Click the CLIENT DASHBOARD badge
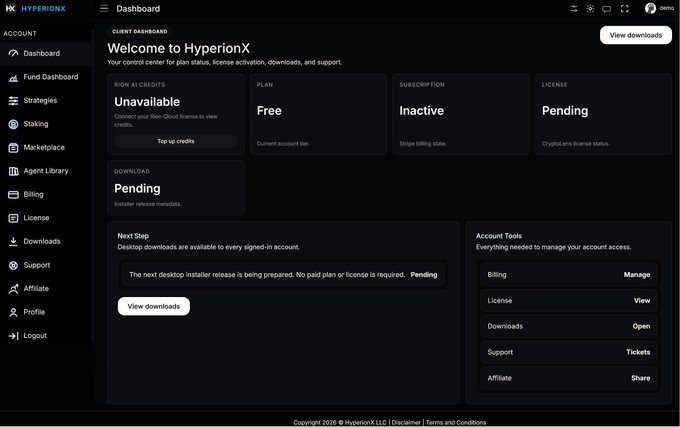Viewport: 680px width, 427px height. (140, 31)
